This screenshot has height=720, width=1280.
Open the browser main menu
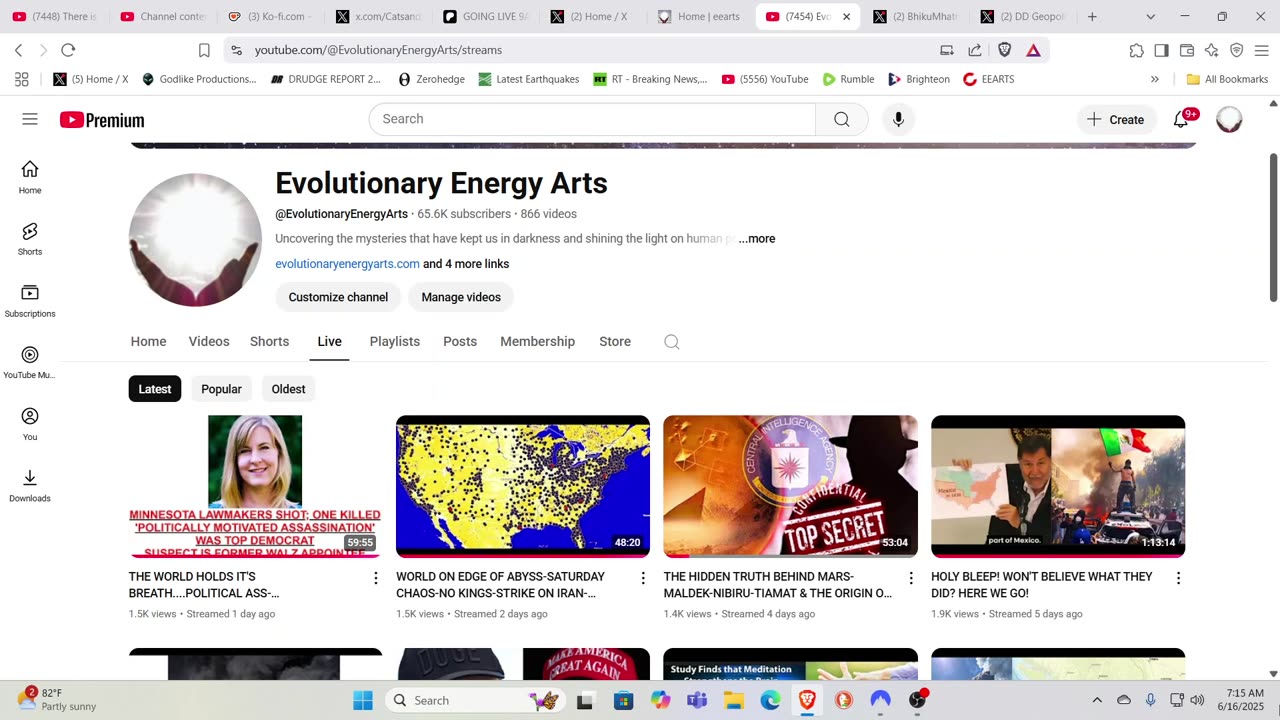(1261, 50)
